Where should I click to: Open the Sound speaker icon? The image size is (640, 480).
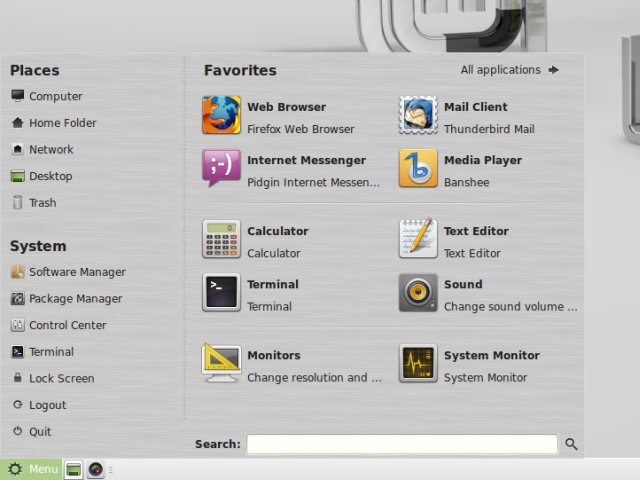tap(418, 292)
